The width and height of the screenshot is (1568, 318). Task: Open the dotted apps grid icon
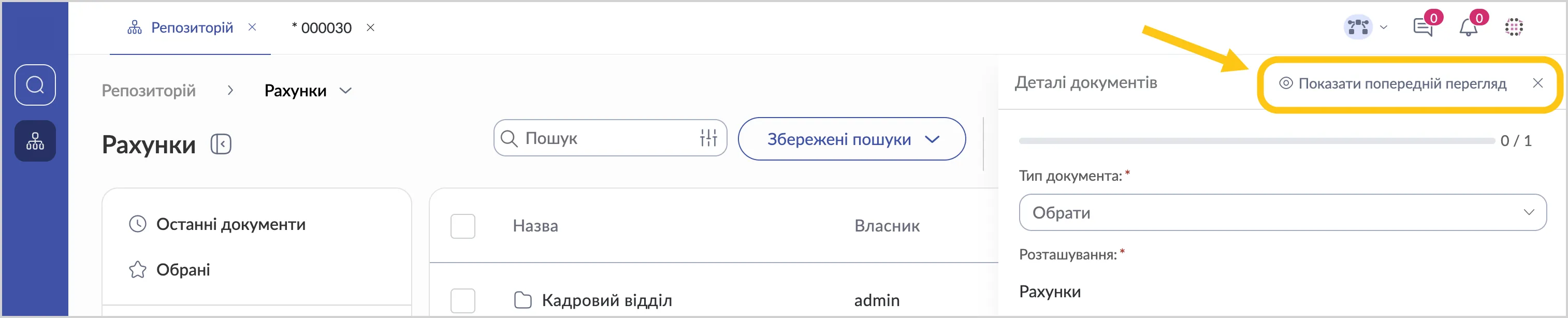1514,27
